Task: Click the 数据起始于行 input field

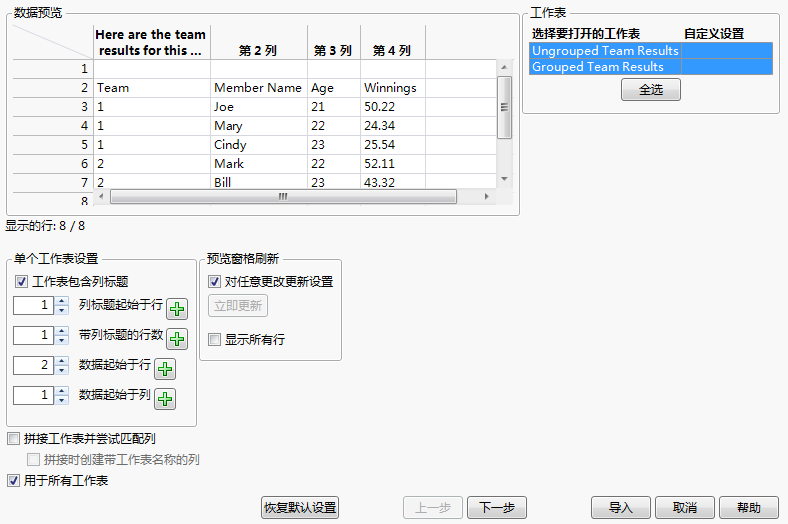Action: [34, 365]
